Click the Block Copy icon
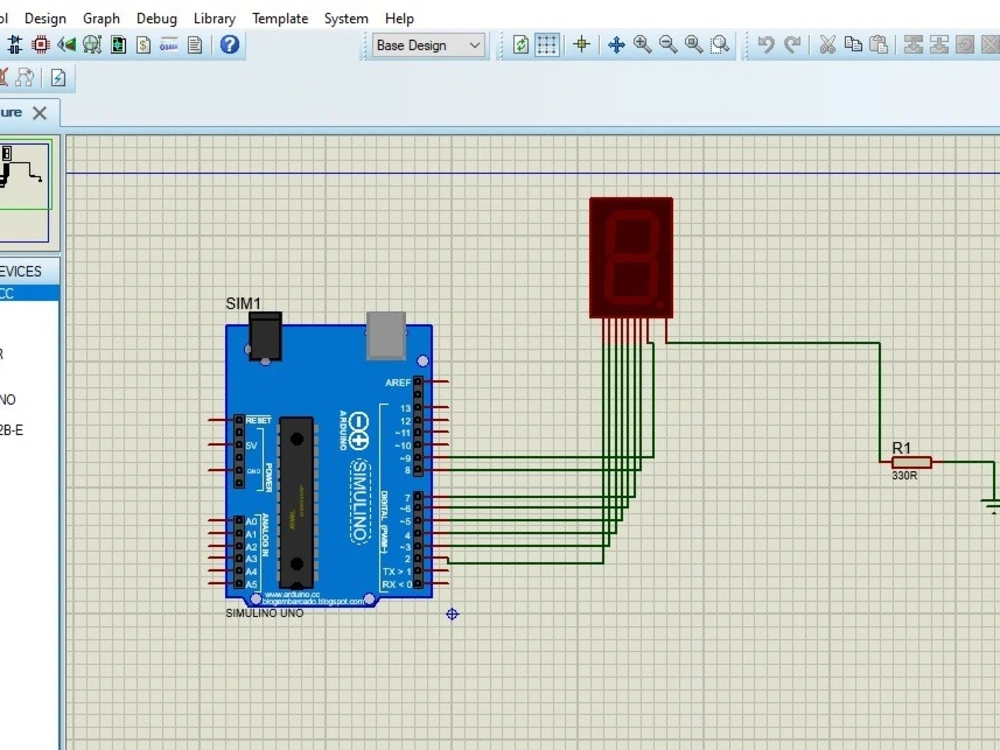This screenshot has height=750, width=1000. coord(913,45)
